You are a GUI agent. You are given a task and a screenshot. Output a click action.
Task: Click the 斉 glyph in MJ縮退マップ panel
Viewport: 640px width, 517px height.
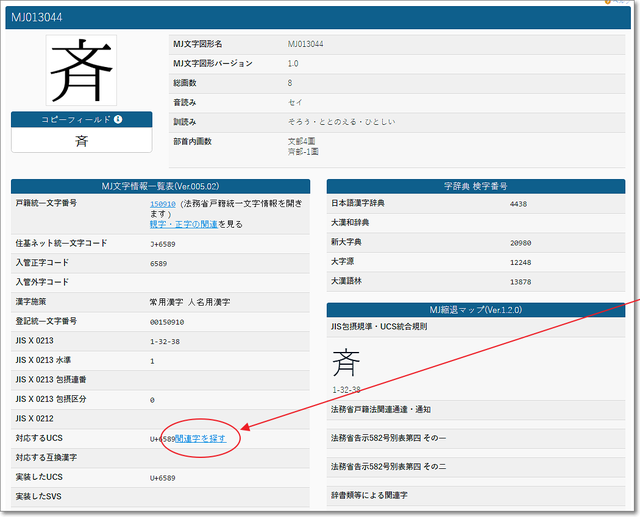click(346, 360)
